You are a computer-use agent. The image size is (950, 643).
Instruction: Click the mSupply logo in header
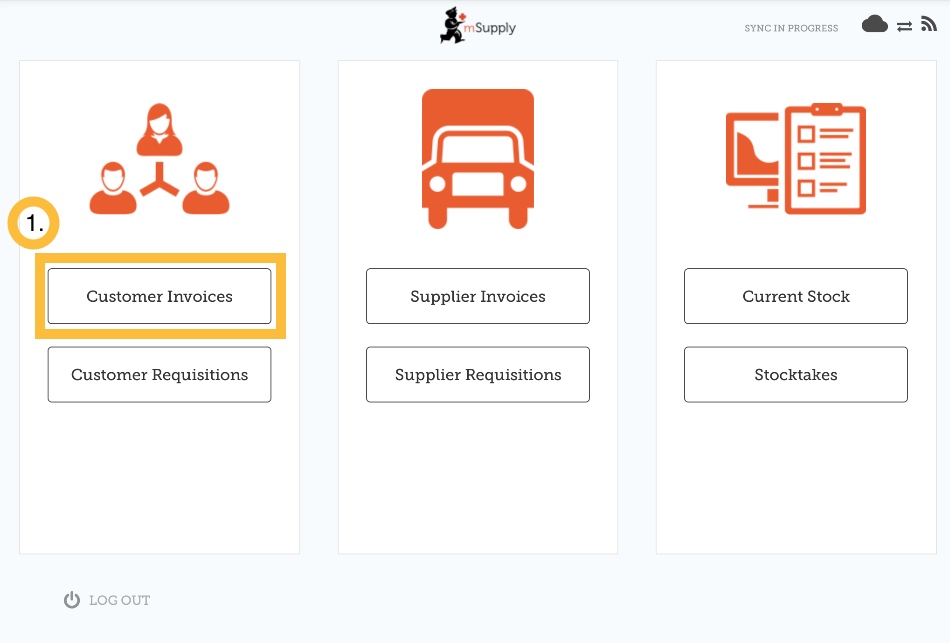tap(477, 27)
